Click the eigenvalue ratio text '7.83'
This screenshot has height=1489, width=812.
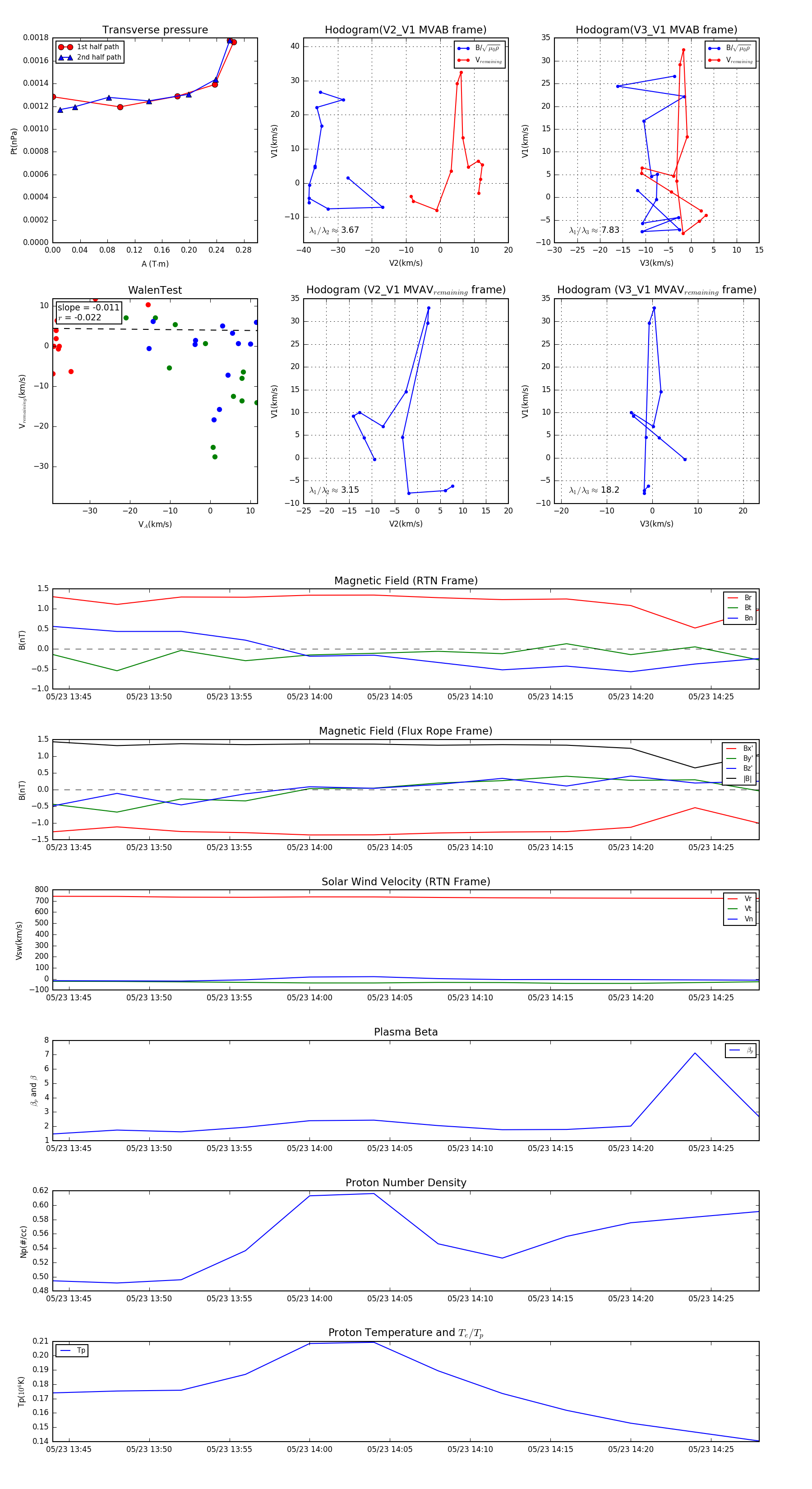click(x=610, y=230)
